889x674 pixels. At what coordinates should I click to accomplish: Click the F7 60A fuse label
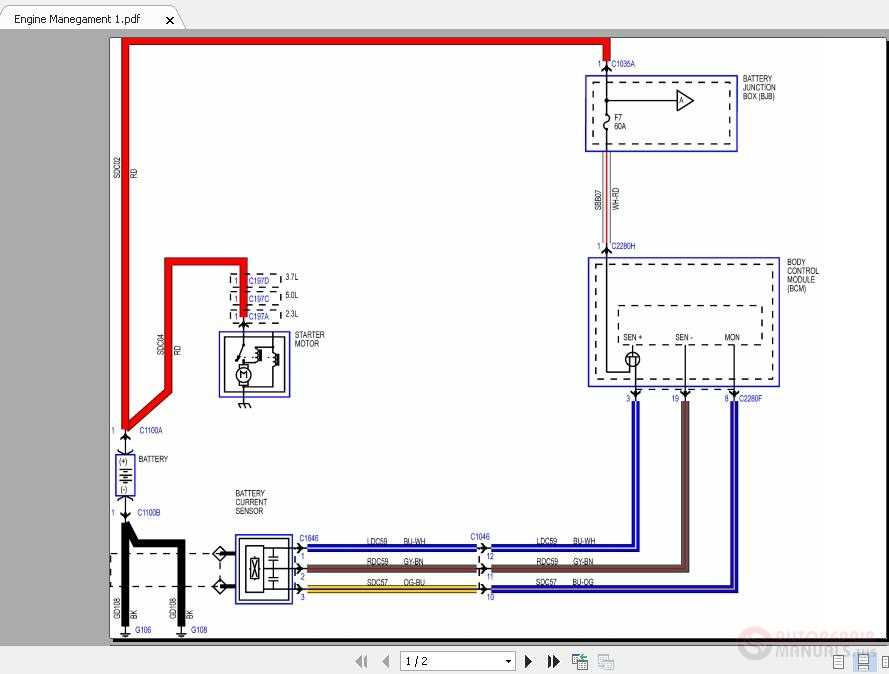(620, 122)
